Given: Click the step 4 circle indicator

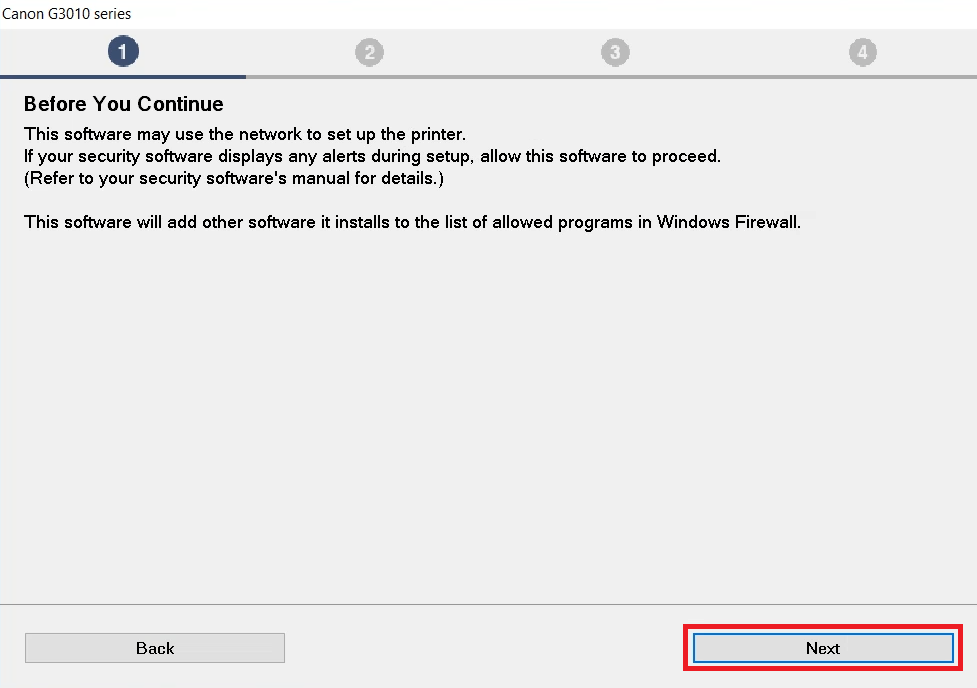Looking at the screenshot, I should (x=862, y=52).
